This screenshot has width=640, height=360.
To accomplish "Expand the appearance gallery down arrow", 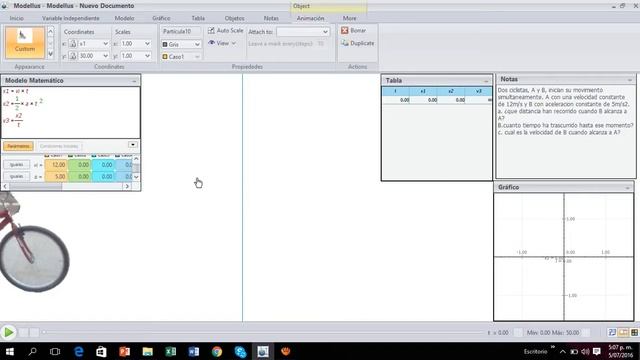I will click(x=51, y=53).
